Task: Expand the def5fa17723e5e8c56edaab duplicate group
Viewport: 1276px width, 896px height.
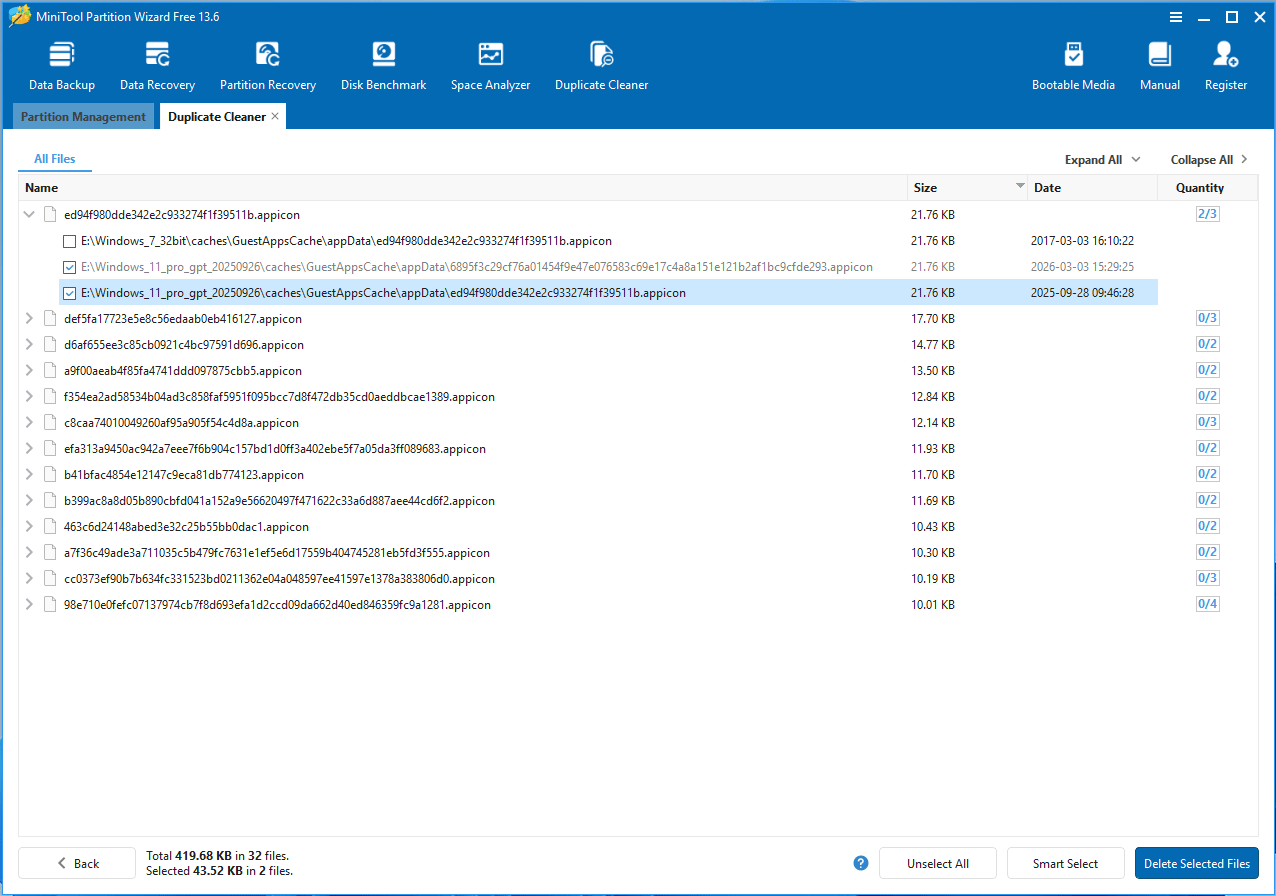Action: tap(29, 317)
